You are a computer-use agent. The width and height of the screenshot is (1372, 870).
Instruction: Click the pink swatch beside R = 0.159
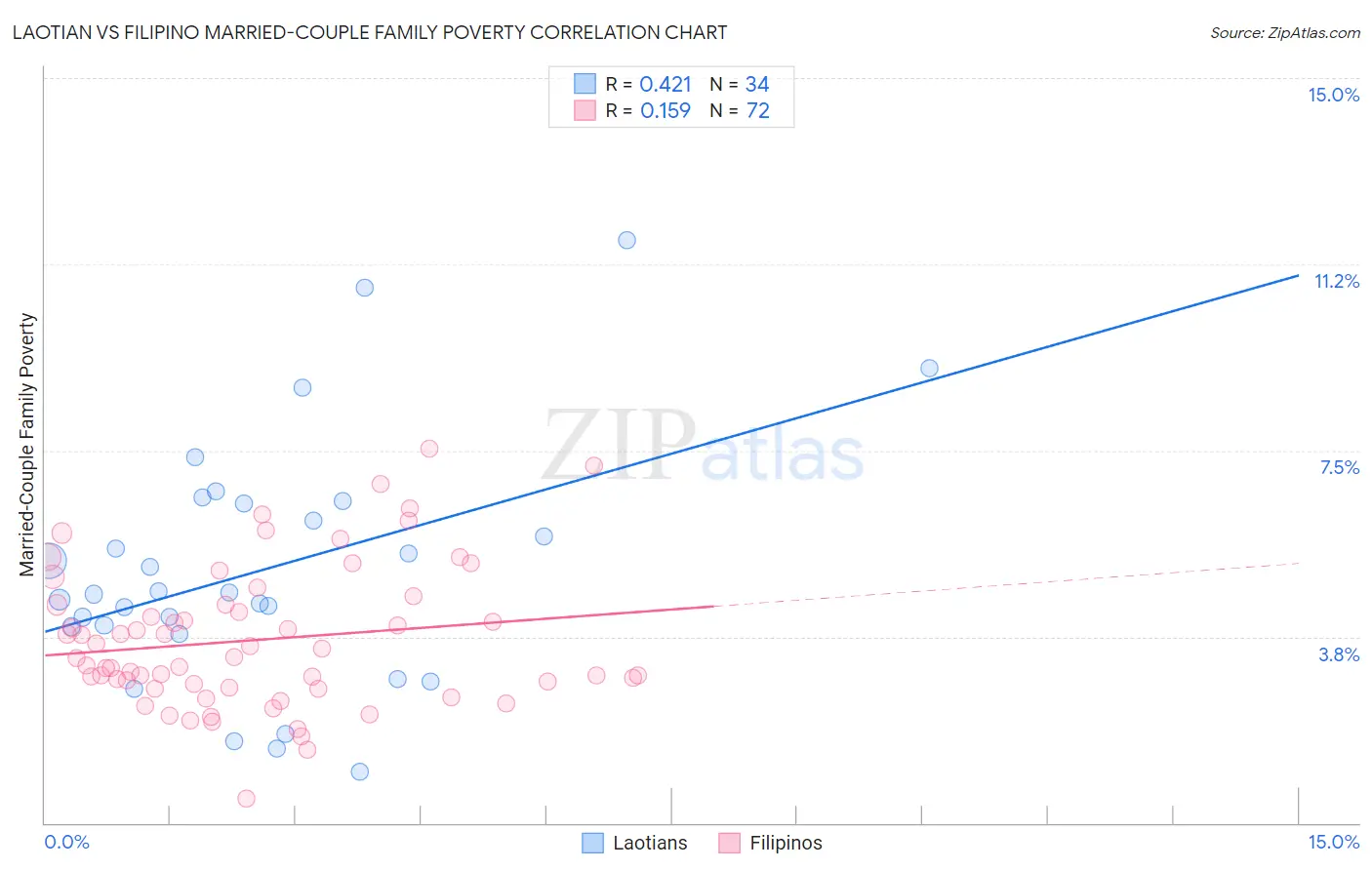pos(585,110)
